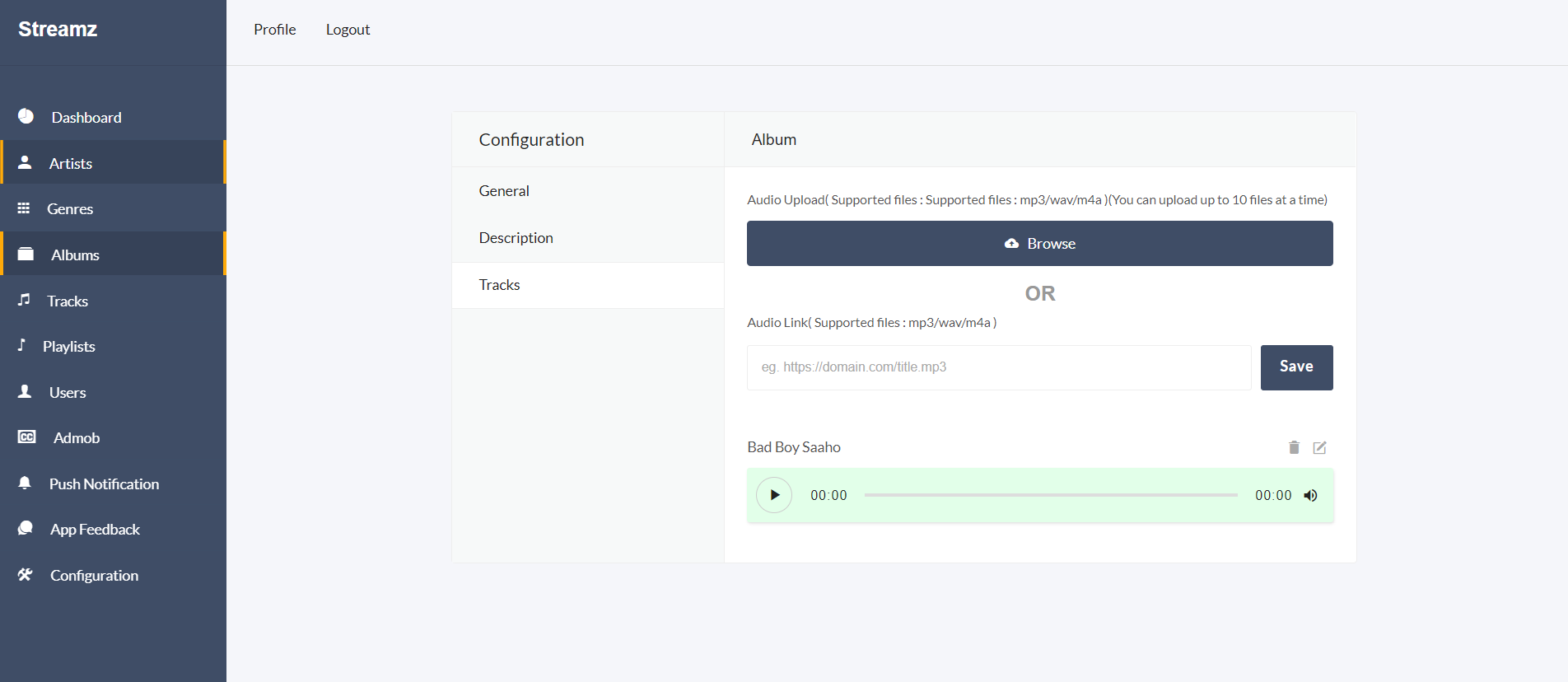1568x682 pixels.
Task: Delete the Bad Boy Saaho track
Action: click(1294, 447)
